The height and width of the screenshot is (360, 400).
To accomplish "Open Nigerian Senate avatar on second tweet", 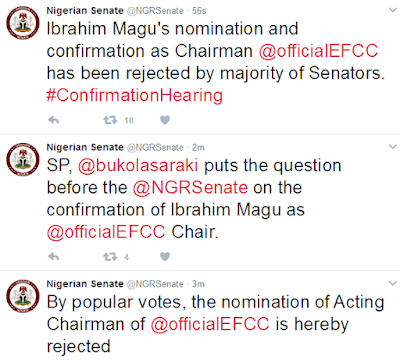I will pos(23,159).
